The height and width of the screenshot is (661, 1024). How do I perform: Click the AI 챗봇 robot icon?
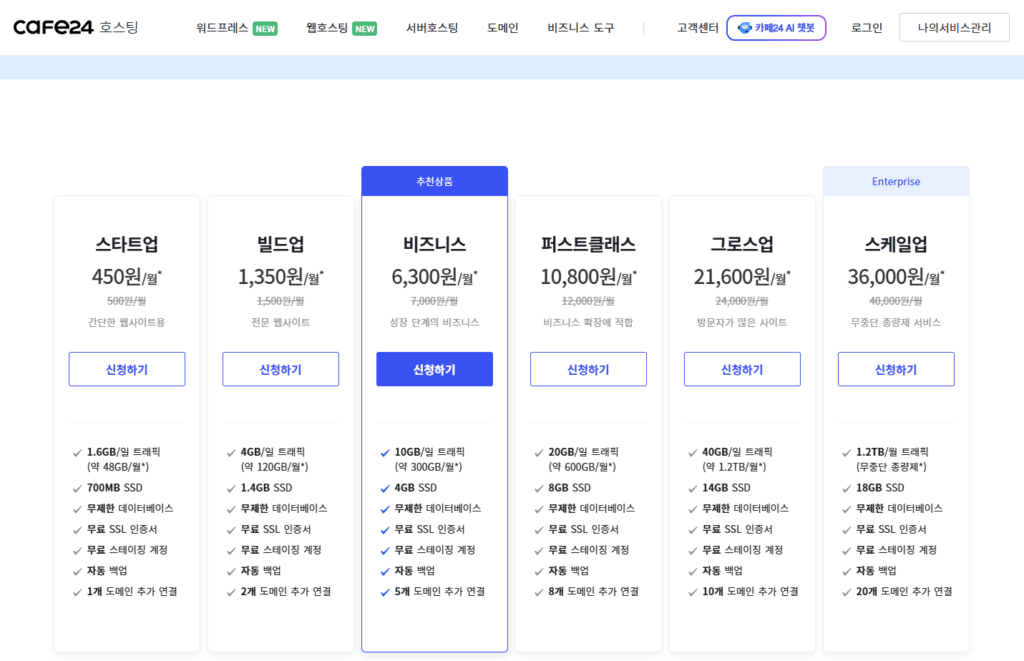[744, 28]
